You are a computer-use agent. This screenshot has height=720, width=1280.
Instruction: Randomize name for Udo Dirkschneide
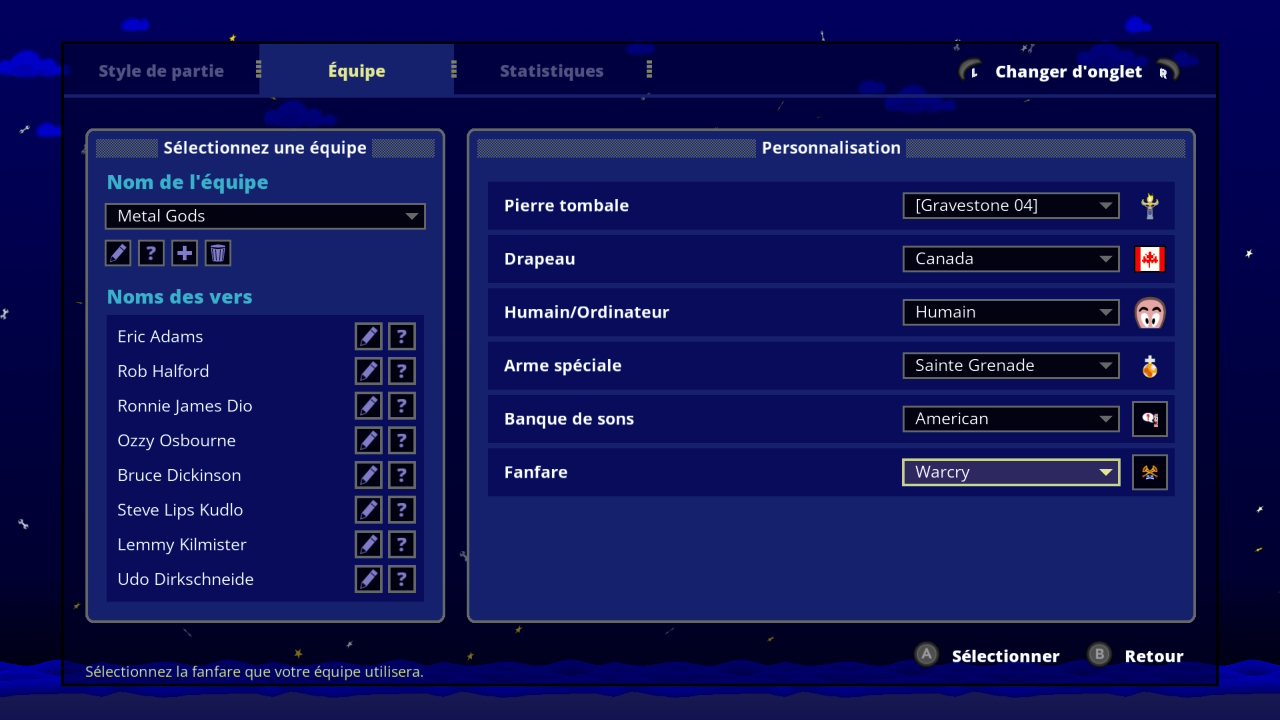402,579
